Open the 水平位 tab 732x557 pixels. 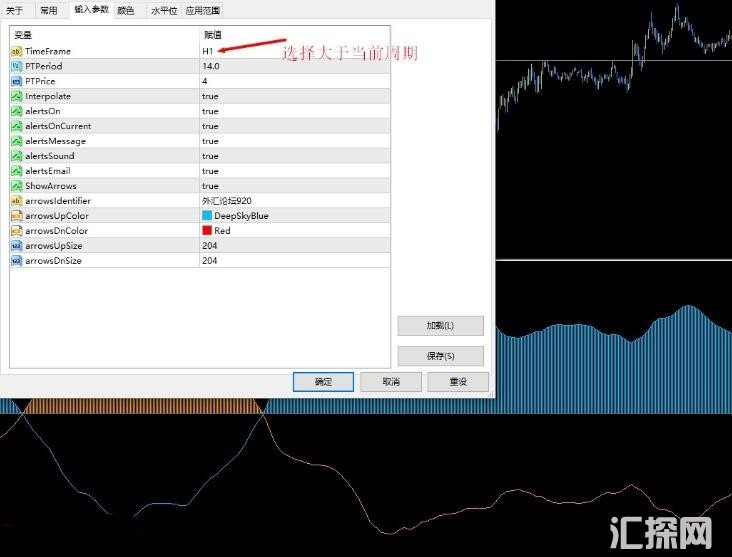coord(163,10)
